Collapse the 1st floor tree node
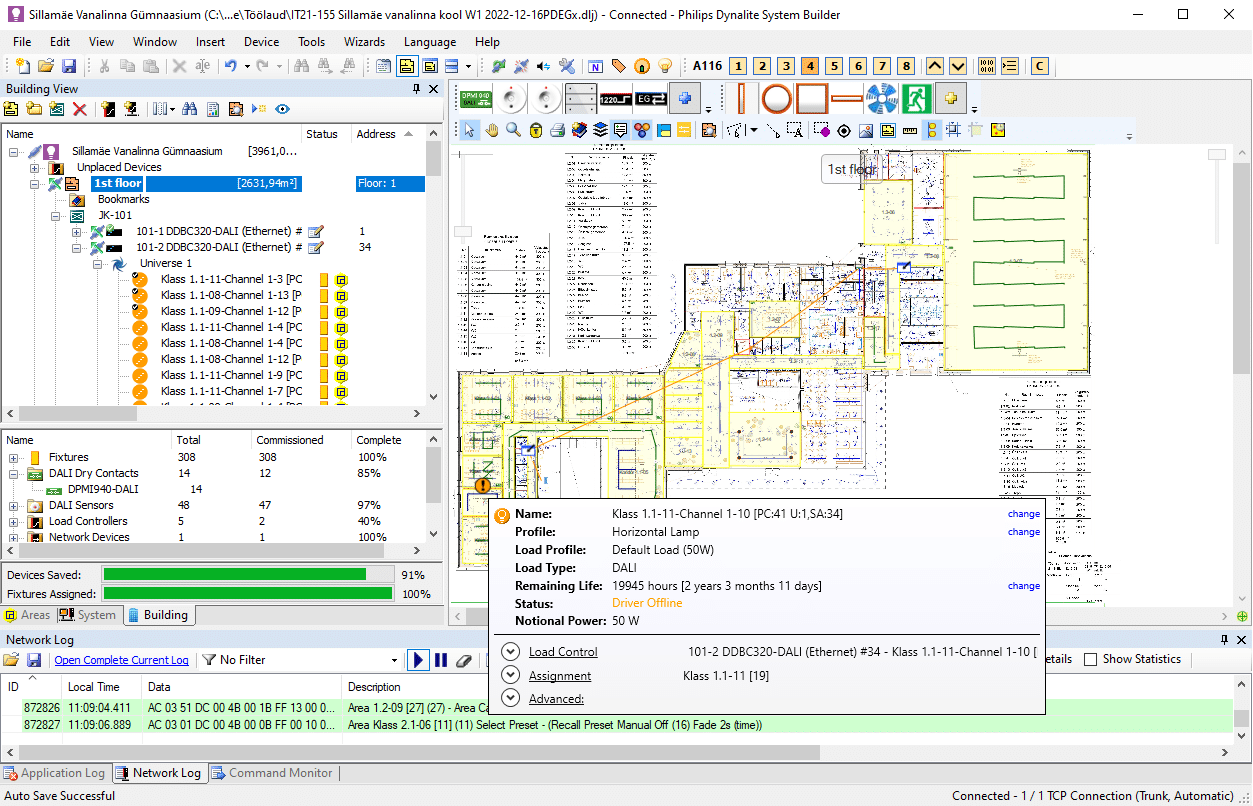The height and width of the screenshot is (806, 1253). 35,184
